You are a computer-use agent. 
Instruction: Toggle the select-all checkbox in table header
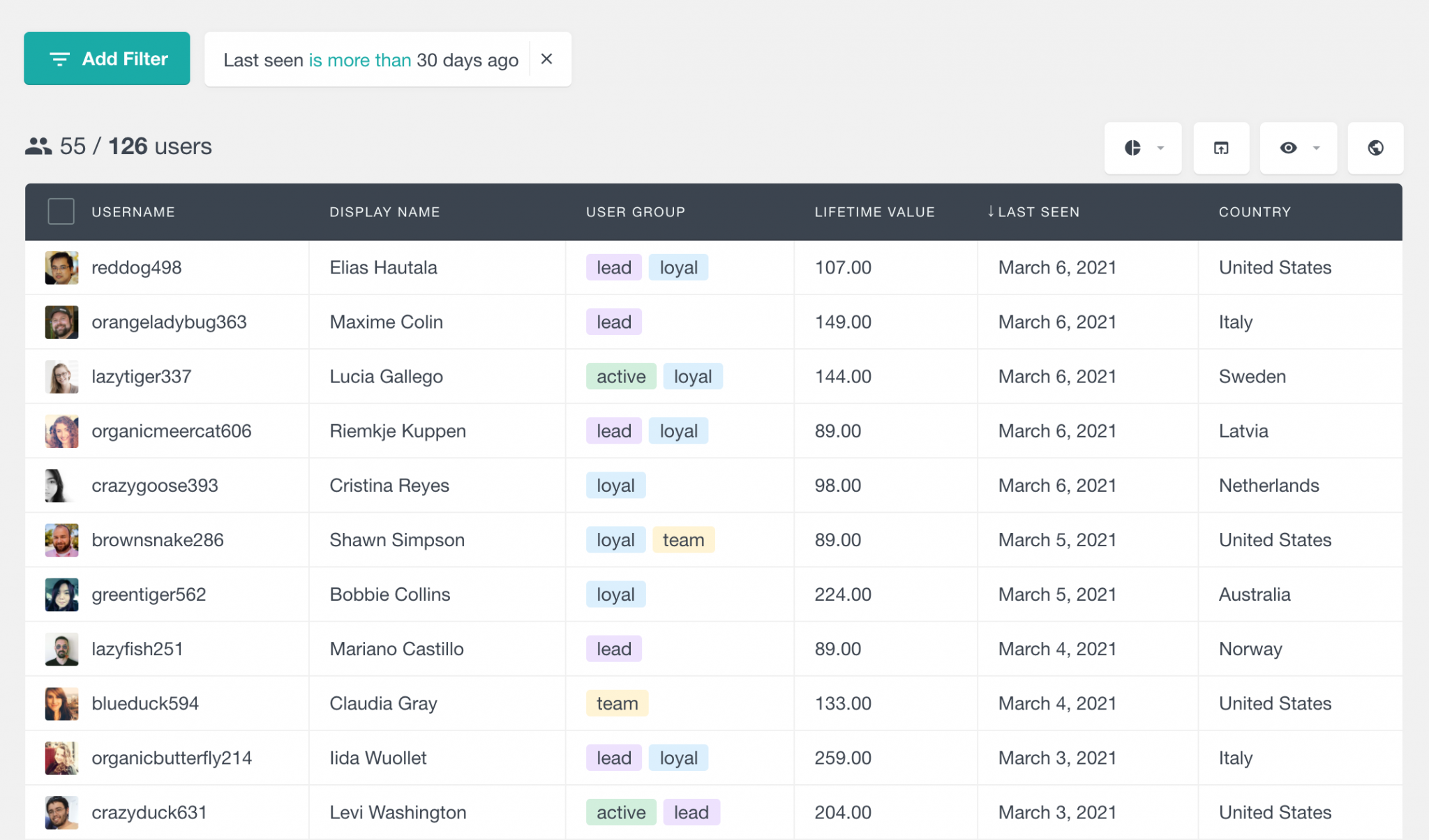(61, 211)
